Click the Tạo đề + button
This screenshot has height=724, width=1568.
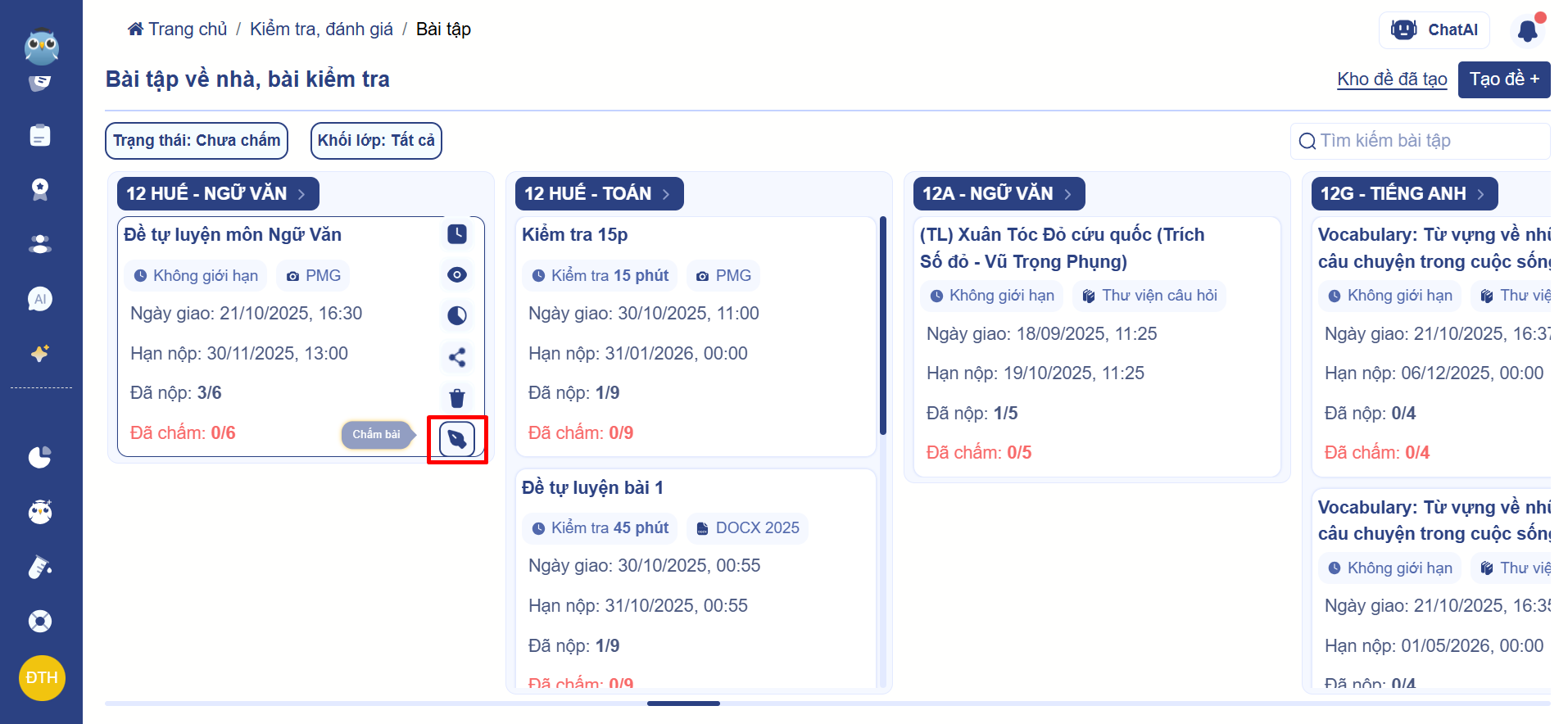1503,79
